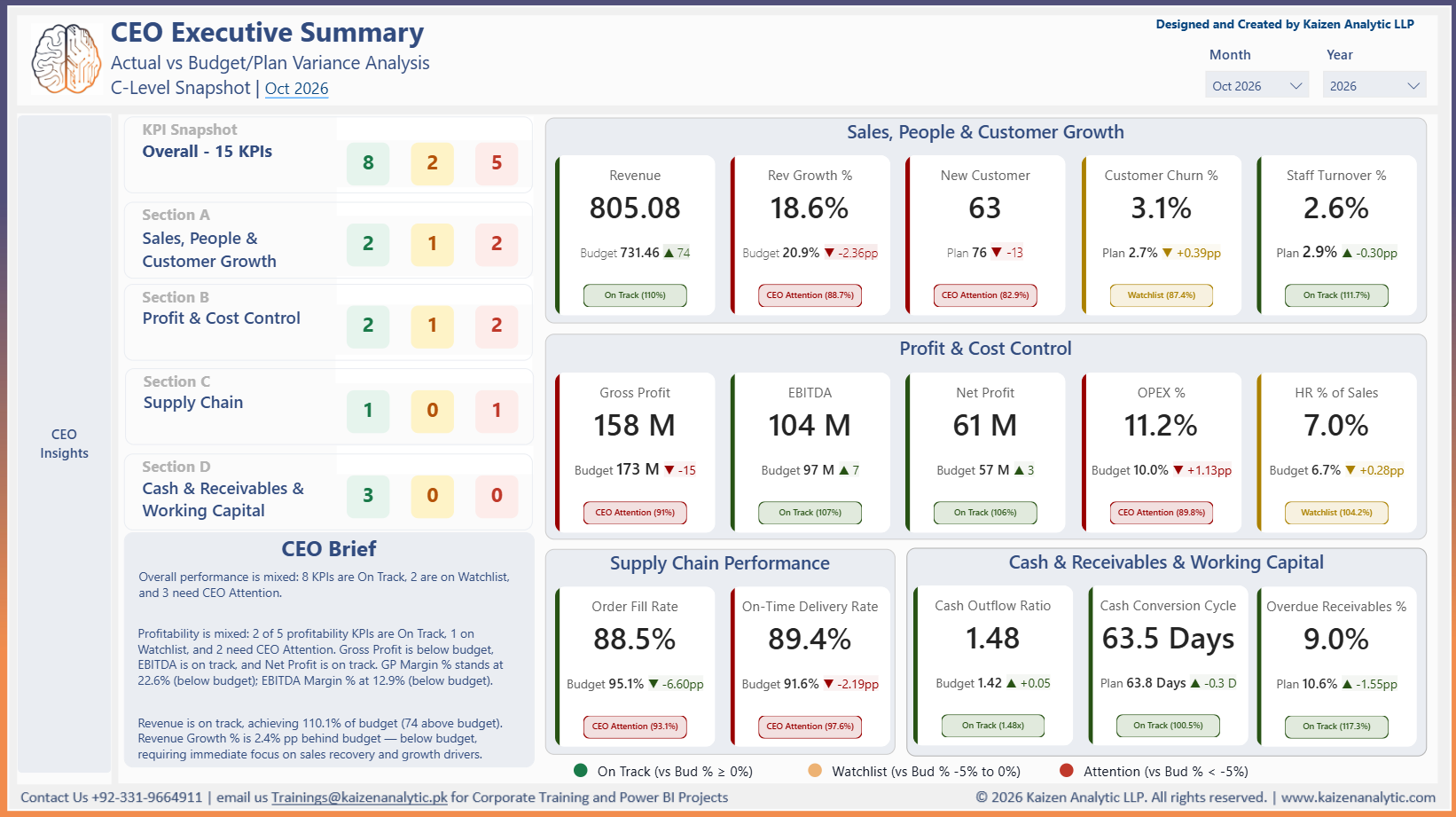The height and width of the screenshot is (817, 1456).
Task: Click the Net Profit value 61 M
Action: [985, 426]
